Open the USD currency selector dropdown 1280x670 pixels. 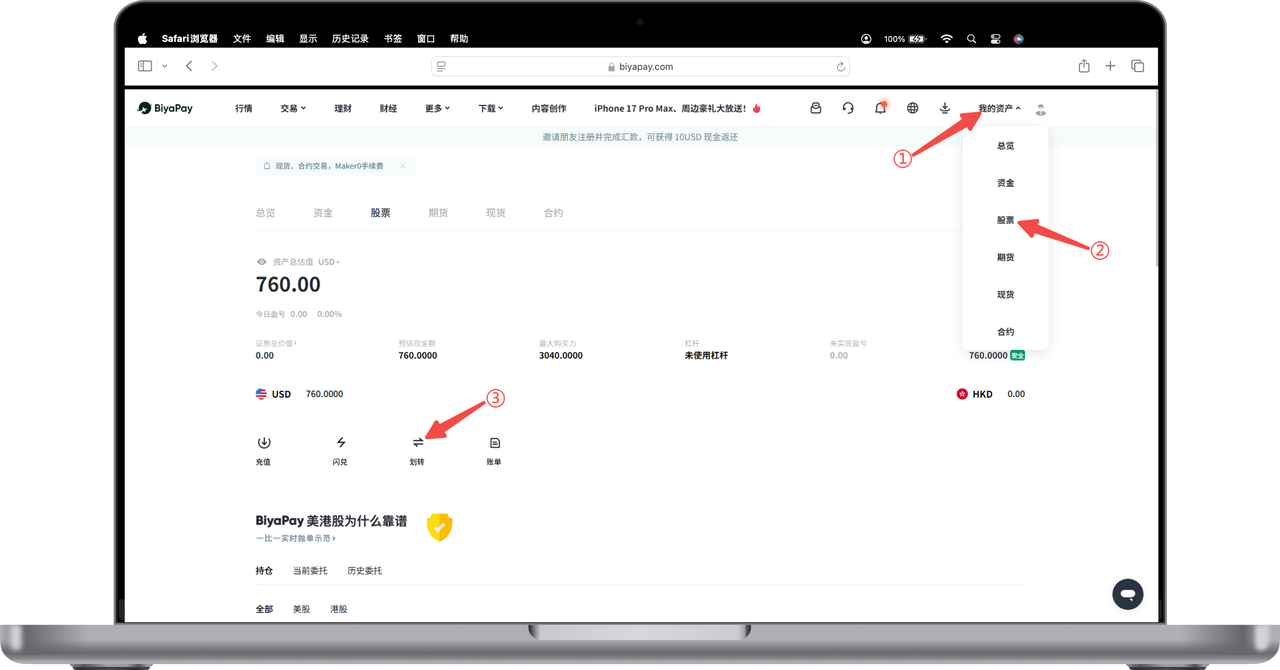pyautogui.click(x=329, y=262)
